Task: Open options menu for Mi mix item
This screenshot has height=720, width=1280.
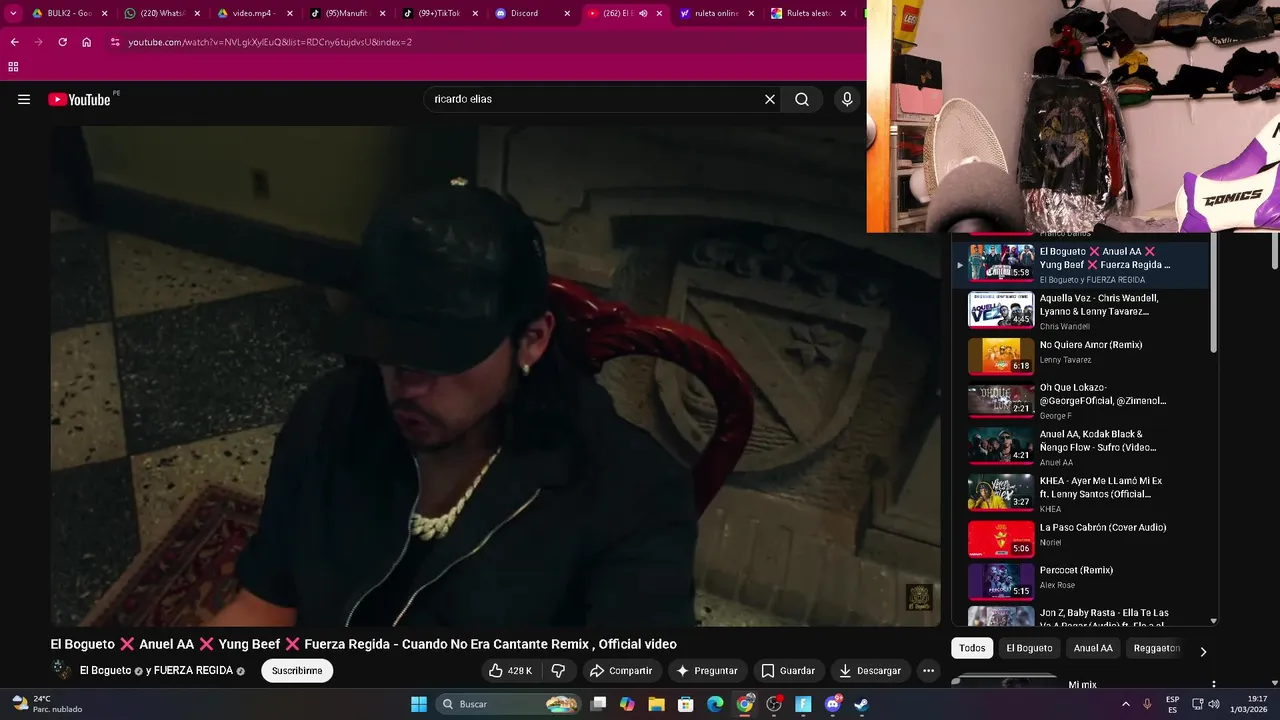Action: tap(1213, 685)
